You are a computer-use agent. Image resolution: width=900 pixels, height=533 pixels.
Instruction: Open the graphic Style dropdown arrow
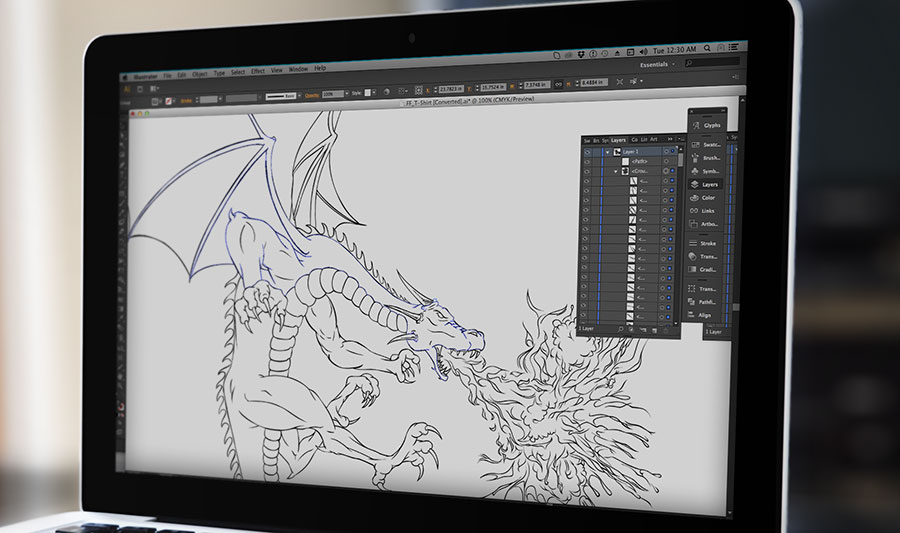pyautogui.click(x=374, y=92)
